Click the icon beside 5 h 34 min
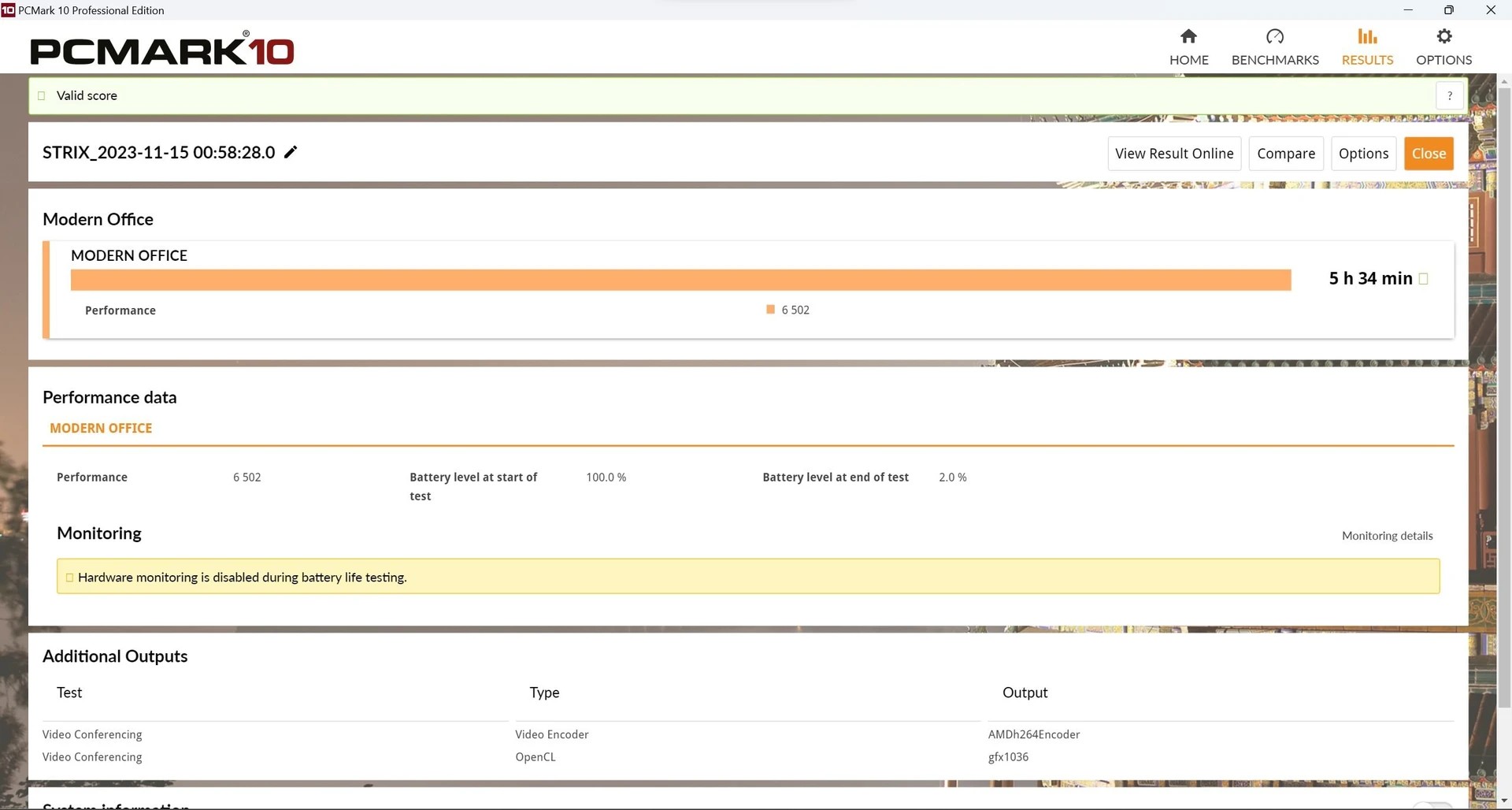Screen dimensions: 1512x810 [1423, 279]
